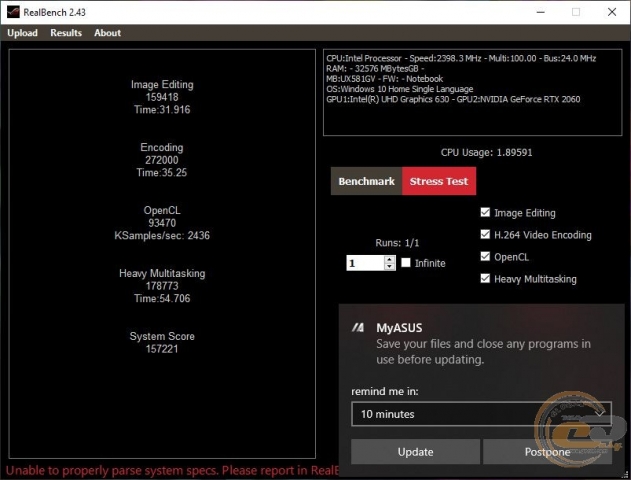Click the Runs: 1/1 label

click(x=397, y=243)
